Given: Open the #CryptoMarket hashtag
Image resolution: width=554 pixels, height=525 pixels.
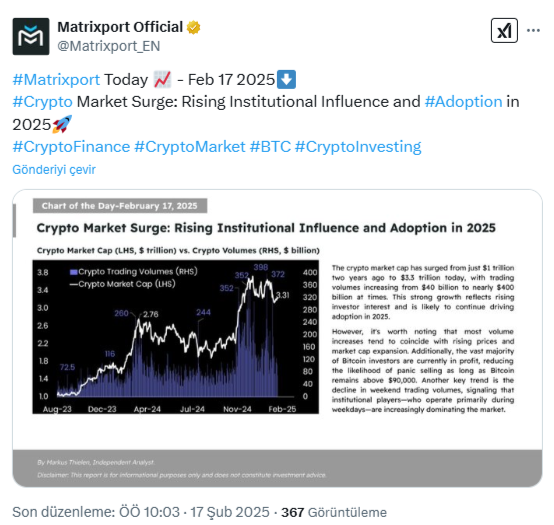Looking at the screenshot, I should [190, 147].
